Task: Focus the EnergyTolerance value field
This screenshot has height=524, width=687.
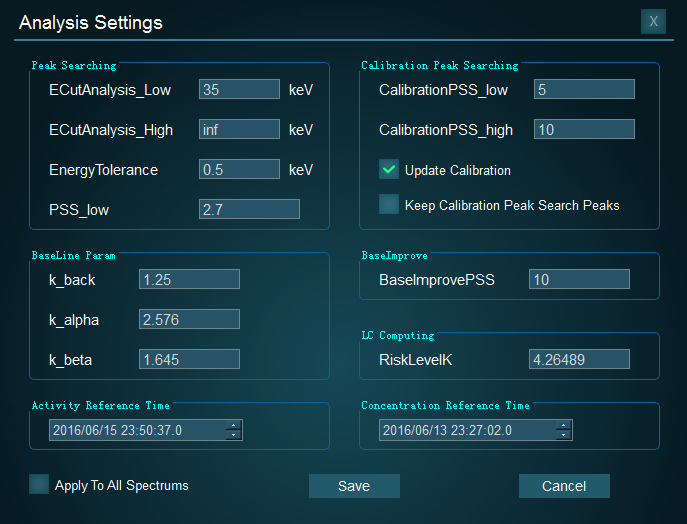Action: tap(239, 169)
